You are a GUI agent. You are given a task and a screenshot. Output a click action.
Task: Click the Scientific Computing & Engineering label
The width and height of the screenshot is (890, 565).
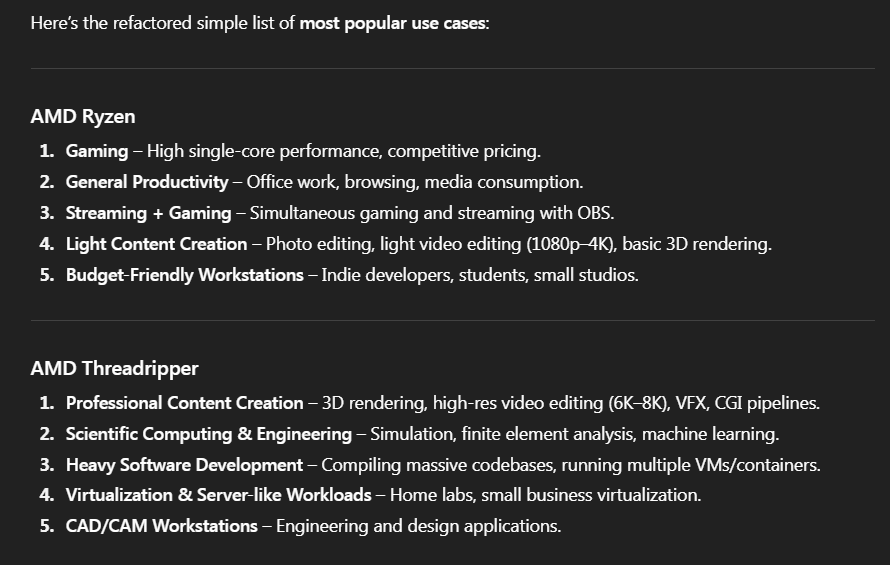208,434
